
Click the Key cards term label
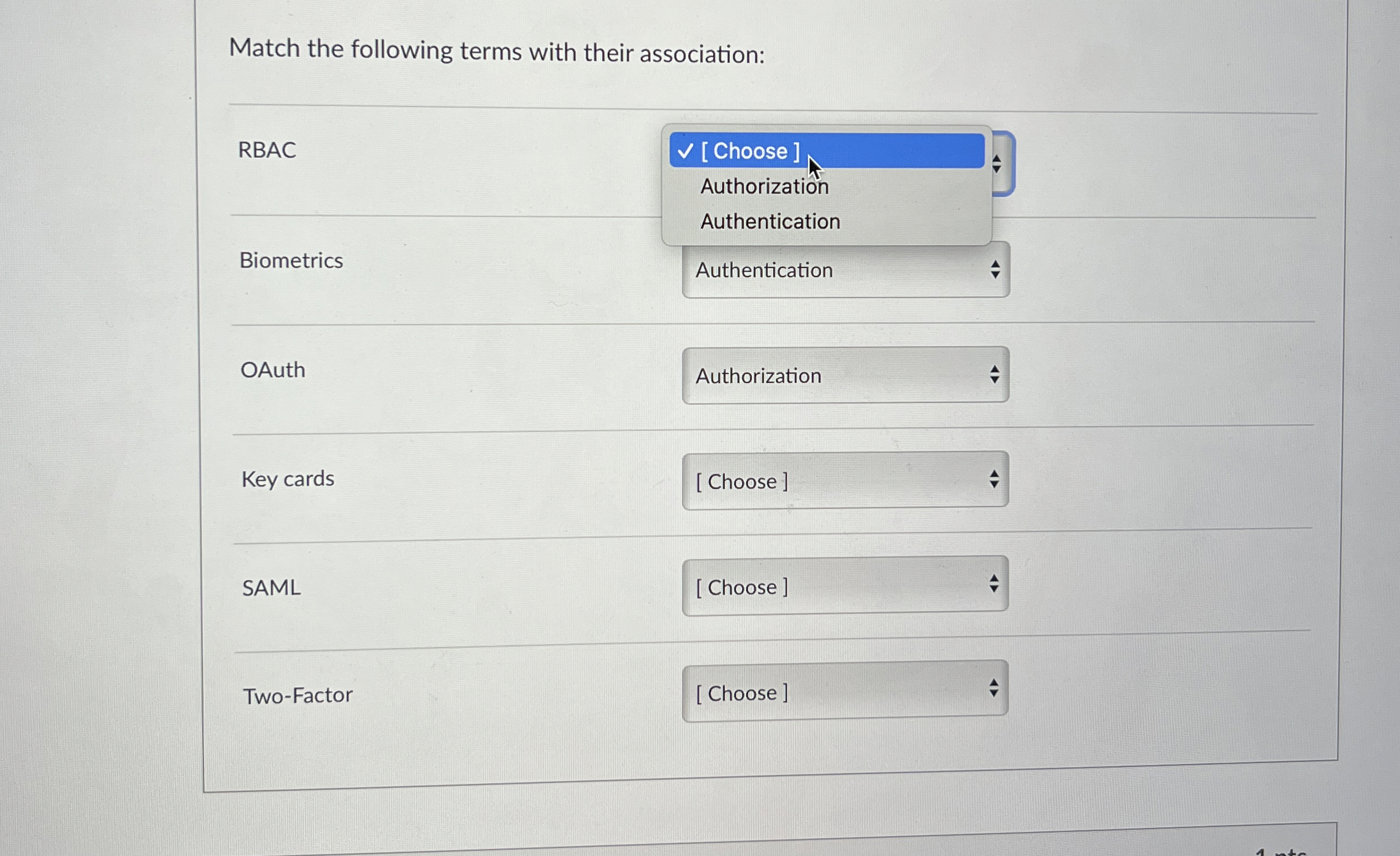[287, 479]
